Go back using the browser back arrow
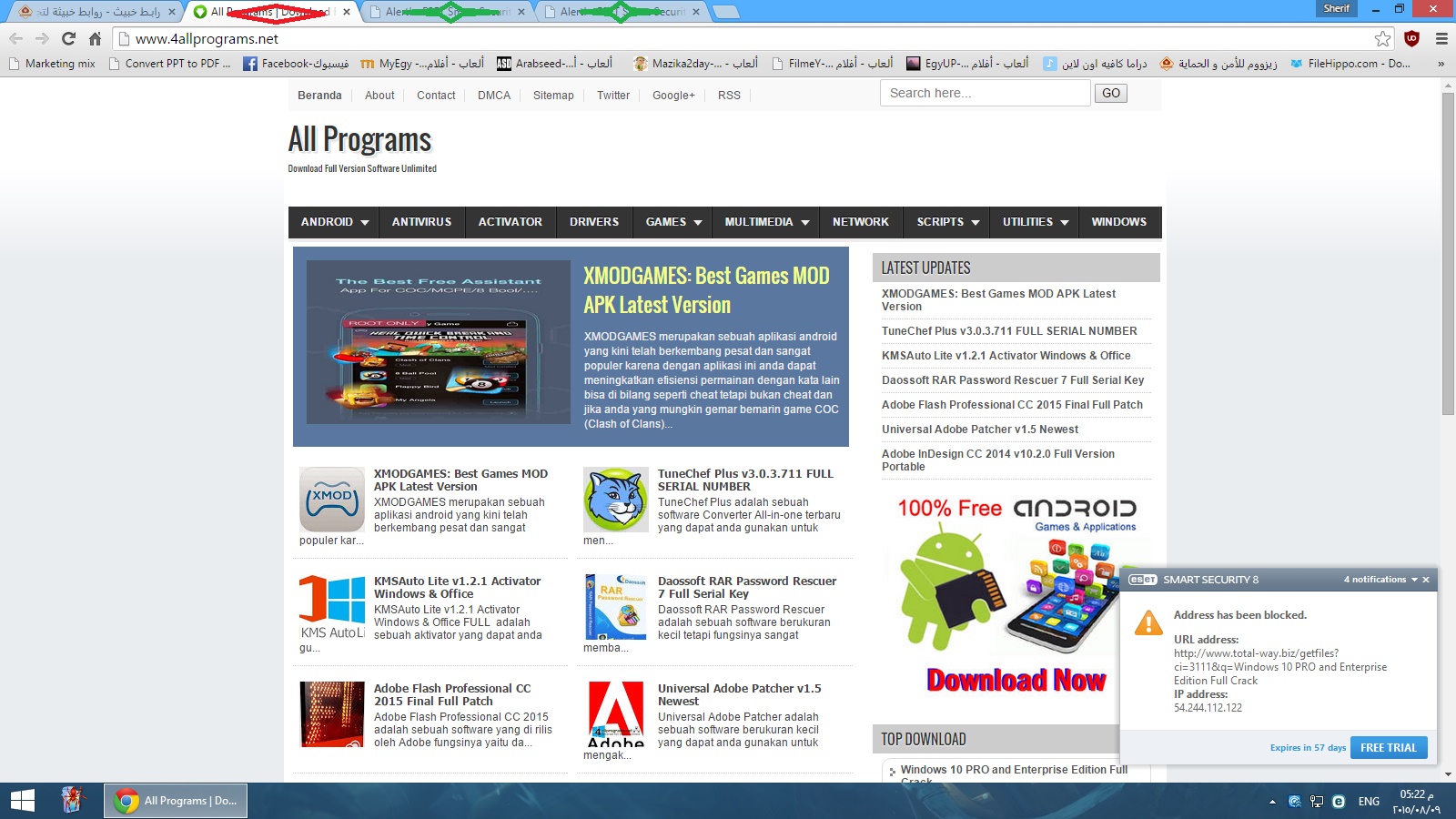1456x819 pixels. 15,38
